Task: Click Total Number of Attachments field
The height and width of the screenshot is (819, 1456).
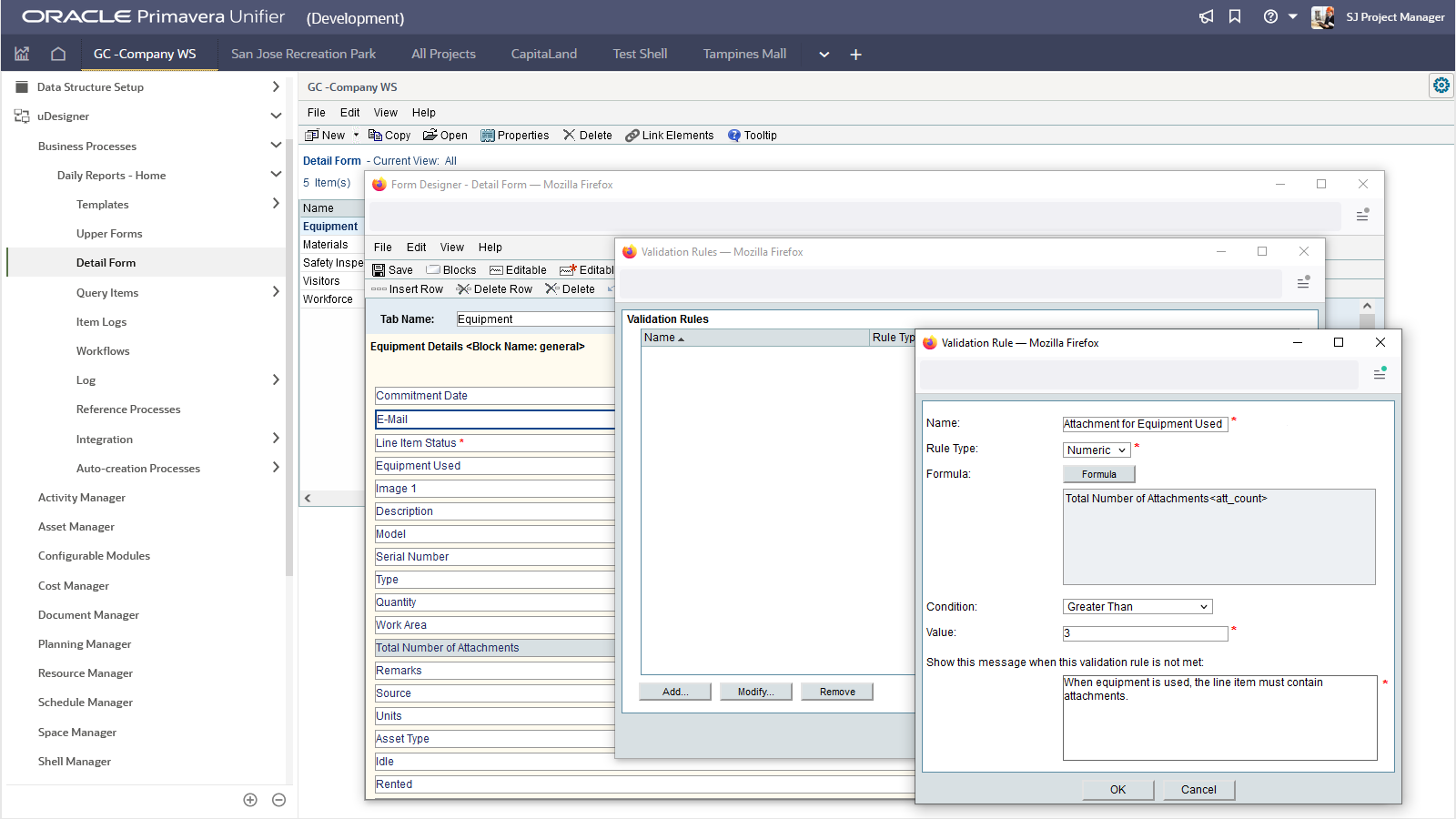Action: [x=495, y=648]
